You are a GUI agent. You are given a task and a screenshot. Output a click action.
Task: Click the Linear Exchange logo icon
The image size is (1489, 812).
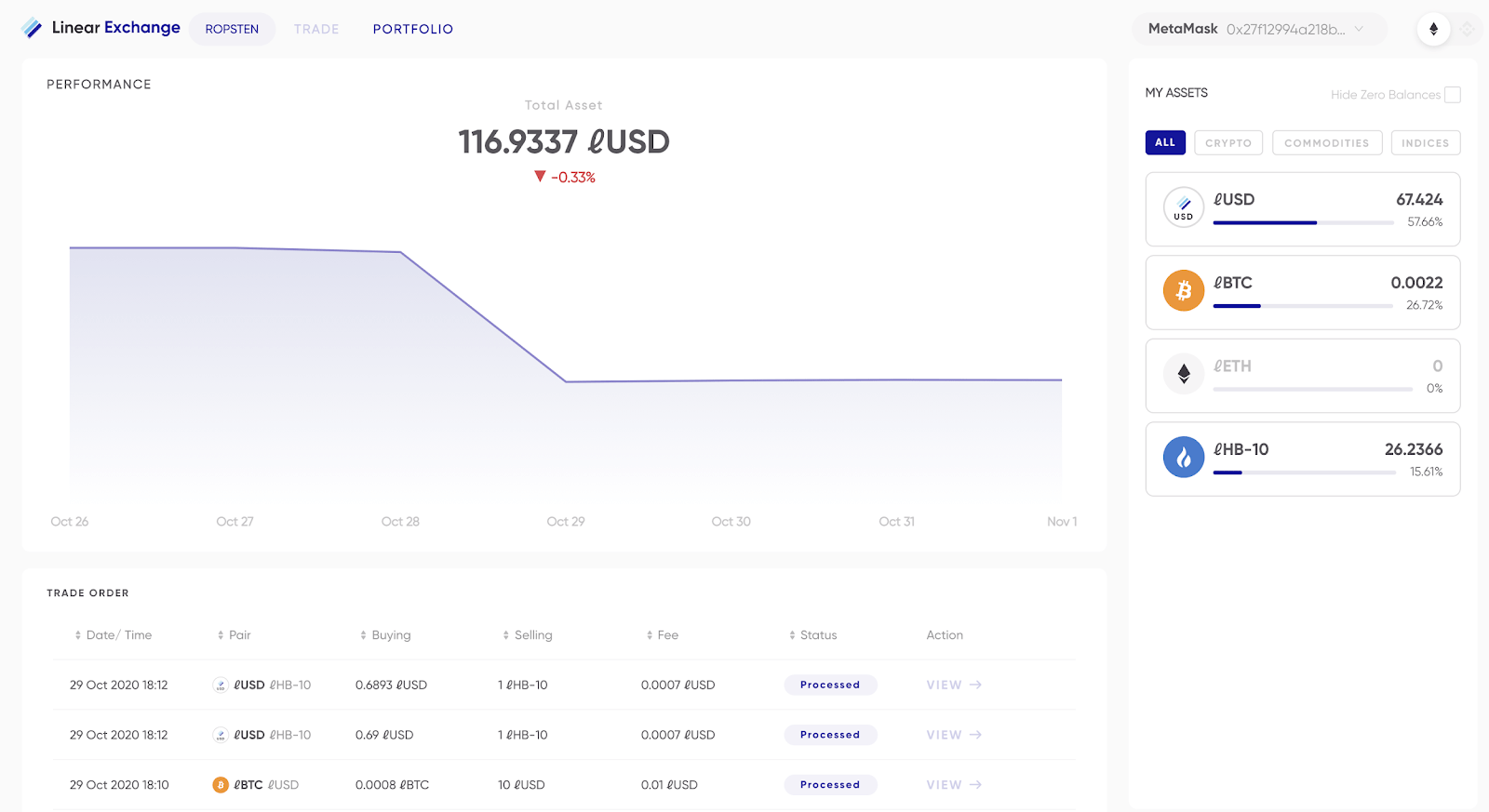[x=32, y=29]
